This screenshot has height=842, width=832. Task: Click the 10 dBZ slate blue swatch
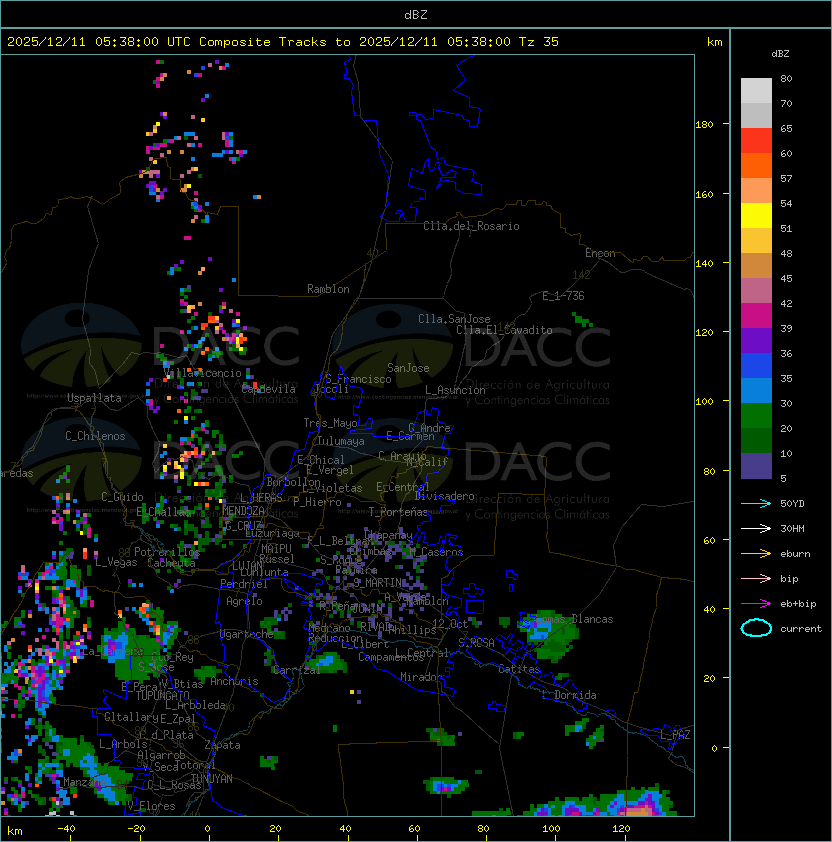point(756,466)
